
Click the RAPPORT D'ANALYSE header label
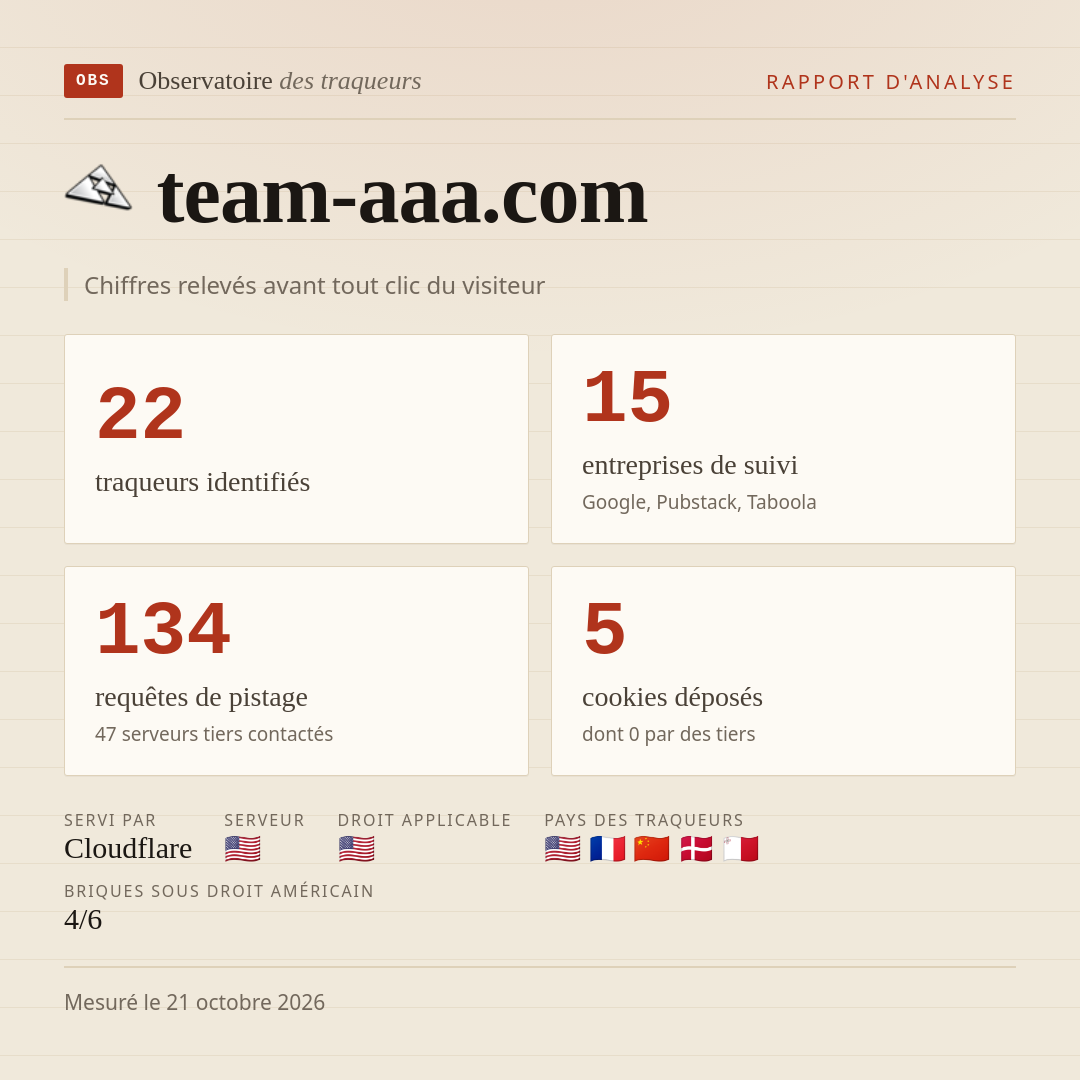[x=891, y=82]
